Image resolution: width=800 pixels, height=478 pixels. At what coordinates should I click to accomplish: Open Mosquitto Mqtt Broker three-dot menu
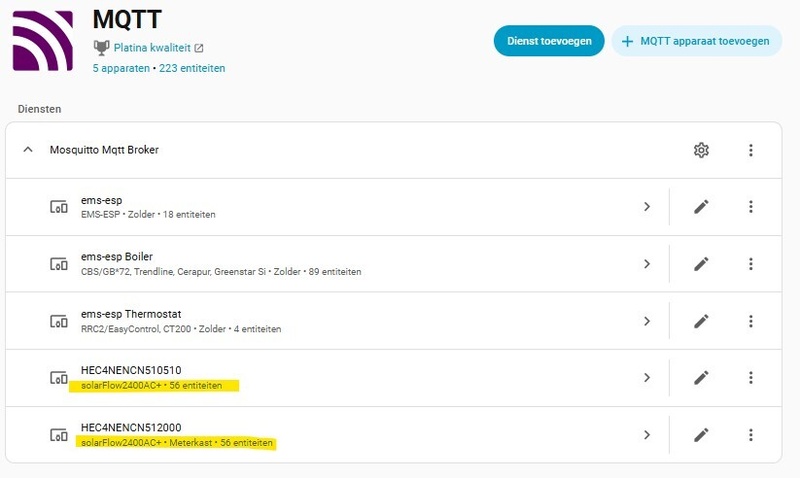point(751,150)
